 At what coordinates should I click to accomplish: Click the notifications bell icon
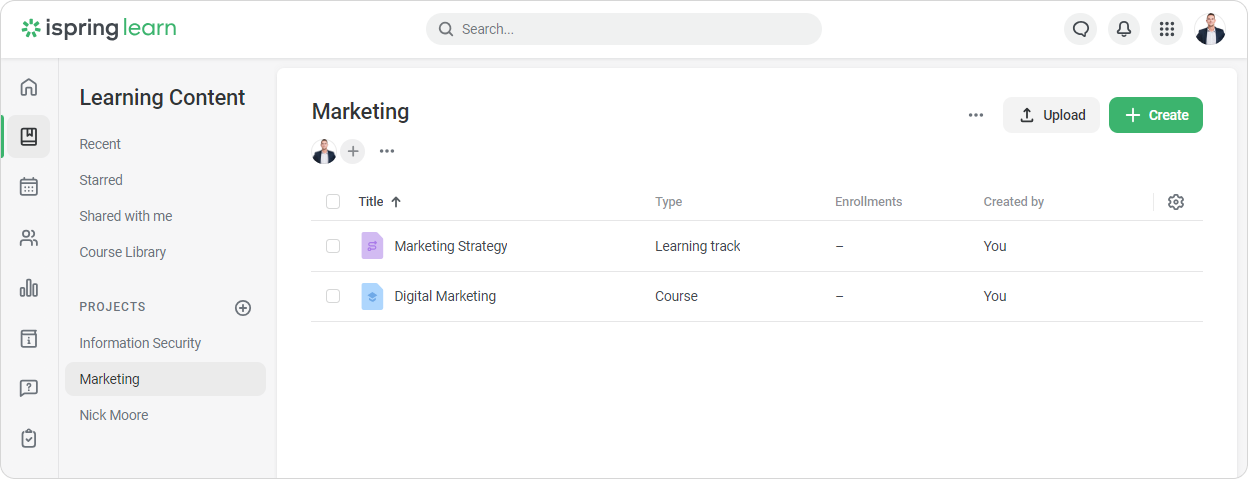click(1124, 29)
